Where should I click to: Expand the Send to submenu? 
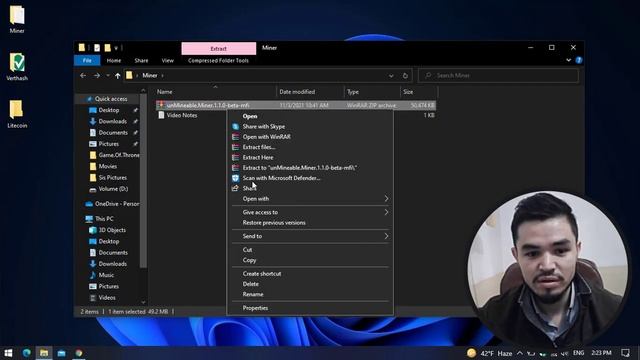310,236
